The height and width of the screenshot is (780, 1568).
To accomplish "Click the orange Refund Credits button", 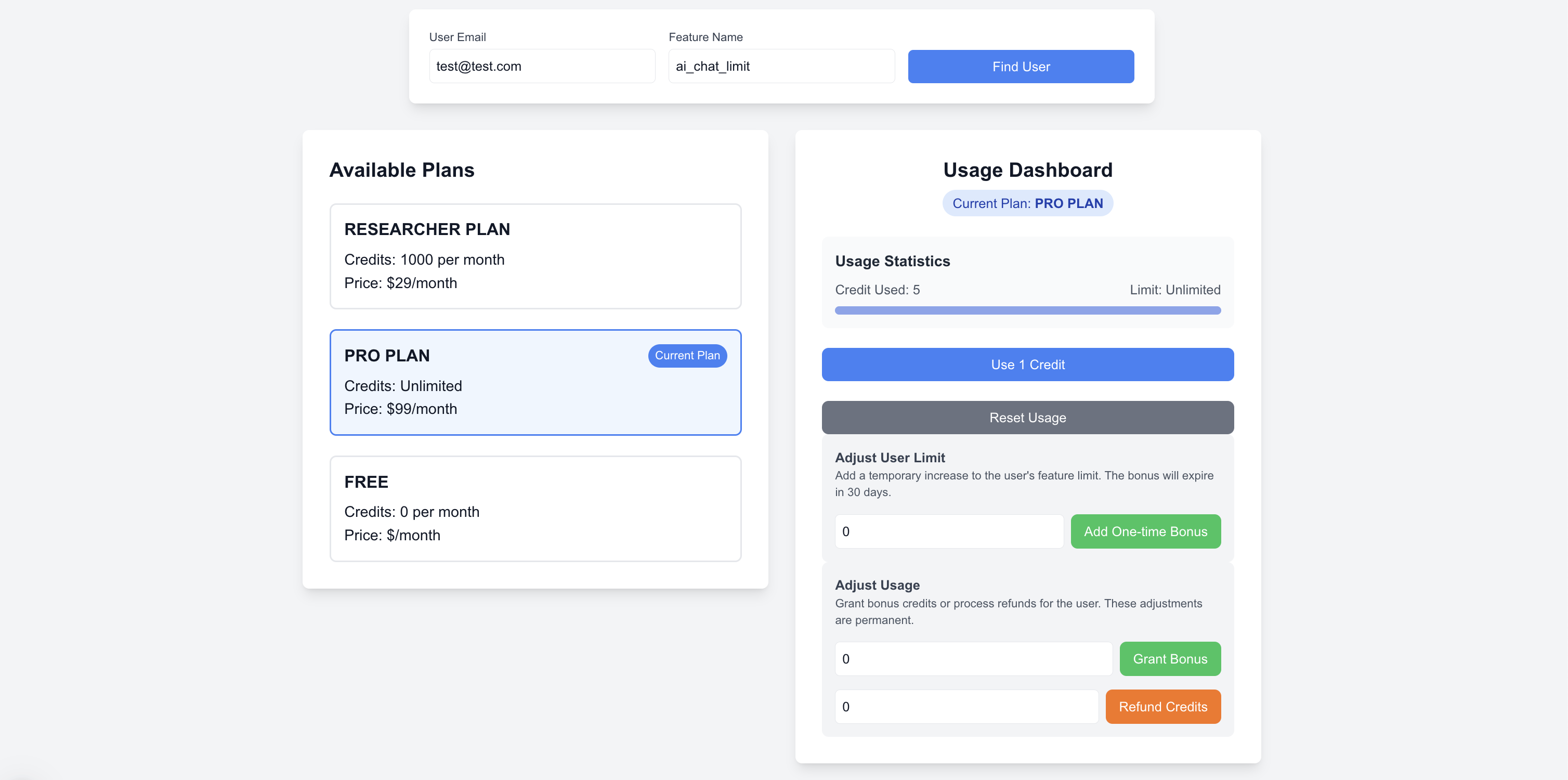I will (x=1162, y=706).
